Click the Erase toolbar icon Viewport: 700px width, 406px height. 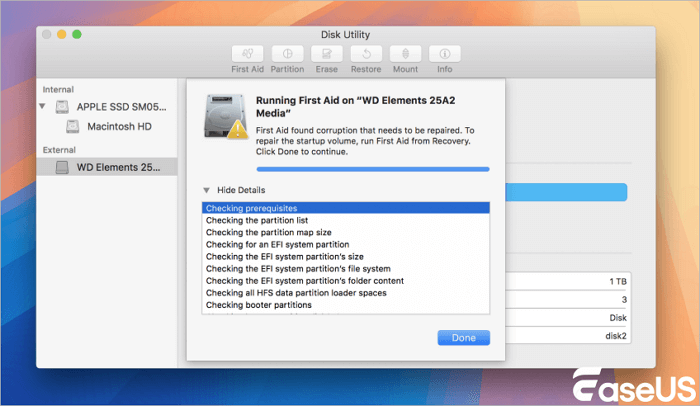326,54
